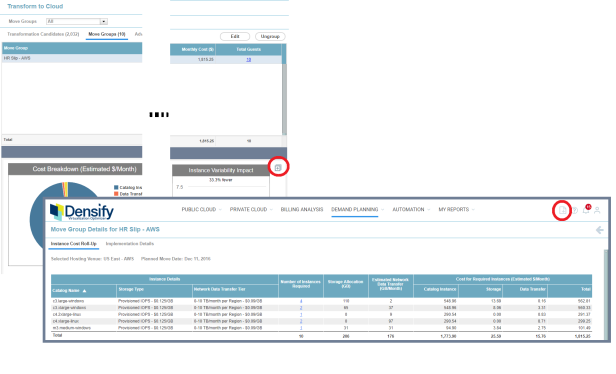
Task: Click the Move Group Details vertical scrollbar
Action: click(x=606, y=295)
